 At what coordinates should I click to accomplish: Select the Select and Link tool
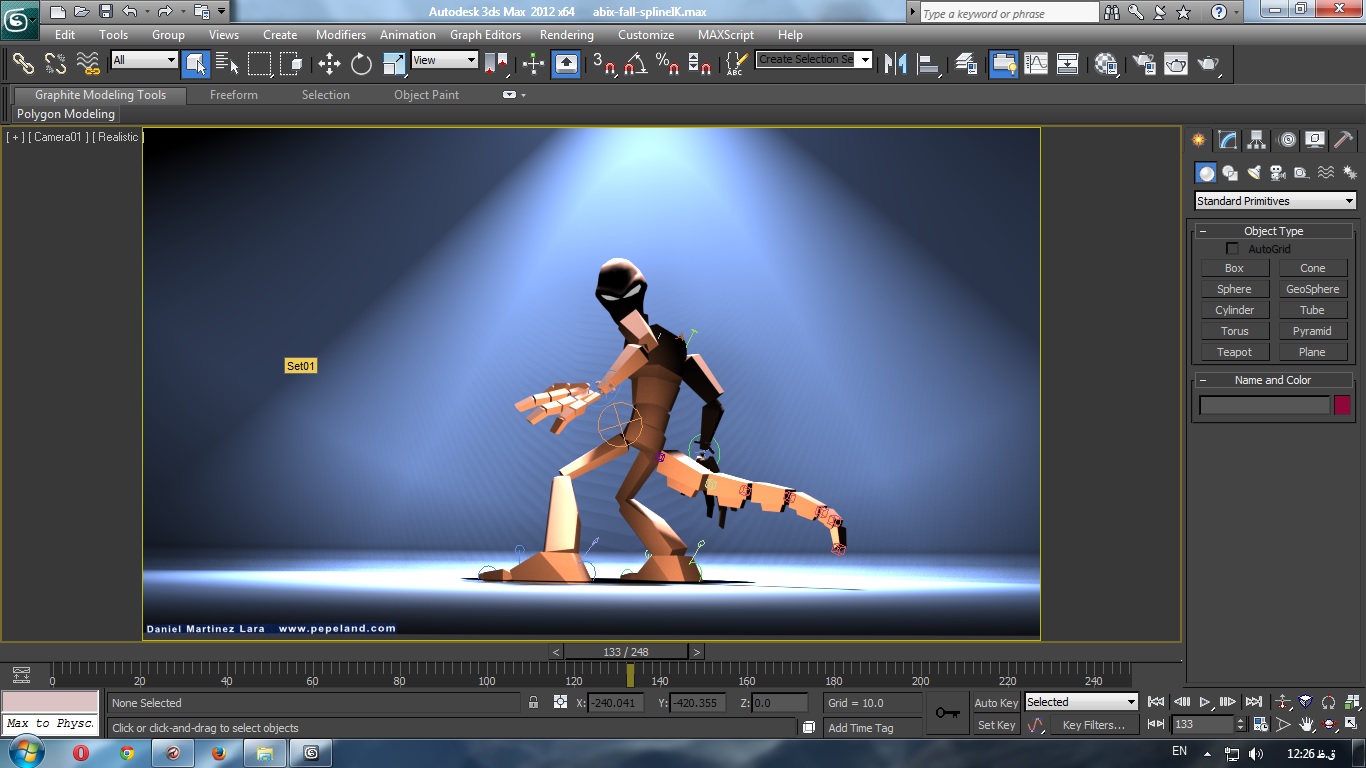point(23,64)
